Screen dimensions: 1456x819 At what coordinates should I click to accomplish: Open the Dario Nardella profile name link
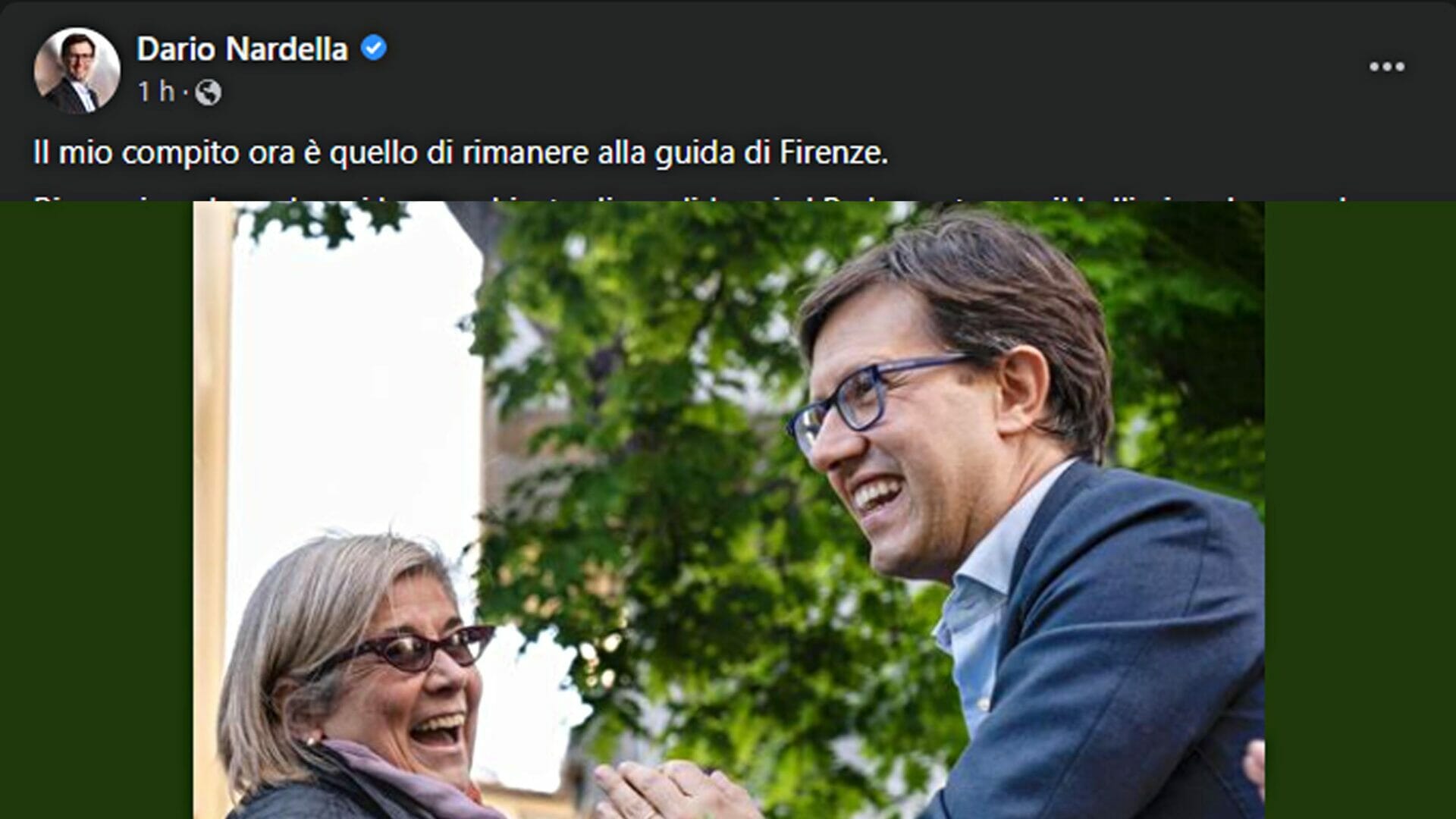pos(242,49)
